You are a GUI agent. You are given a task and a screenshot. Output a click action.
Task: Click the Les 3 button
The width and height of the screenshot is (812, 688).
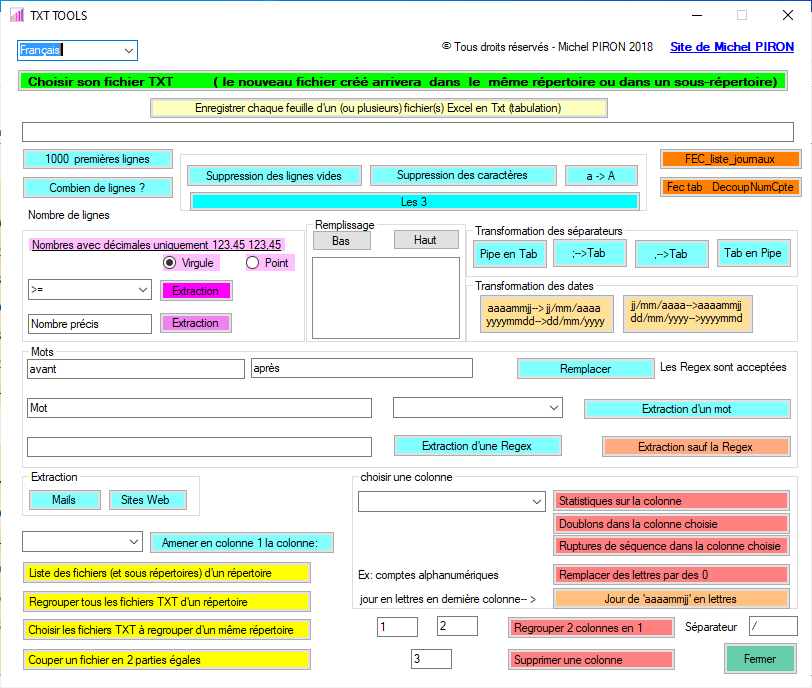414,202
